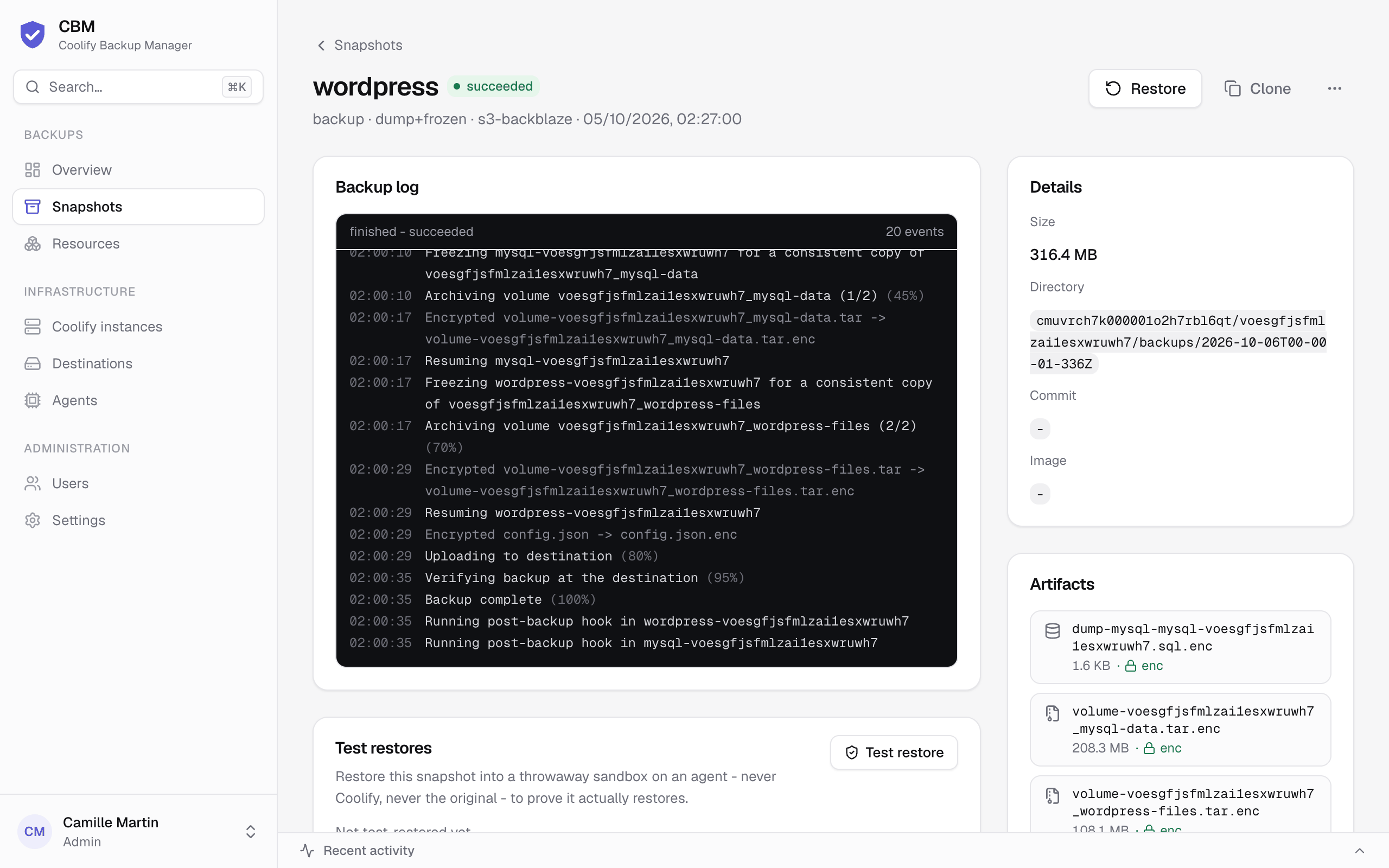Click the Settings gear icon
Screen dimensions: 1389x868
point(33,520)
